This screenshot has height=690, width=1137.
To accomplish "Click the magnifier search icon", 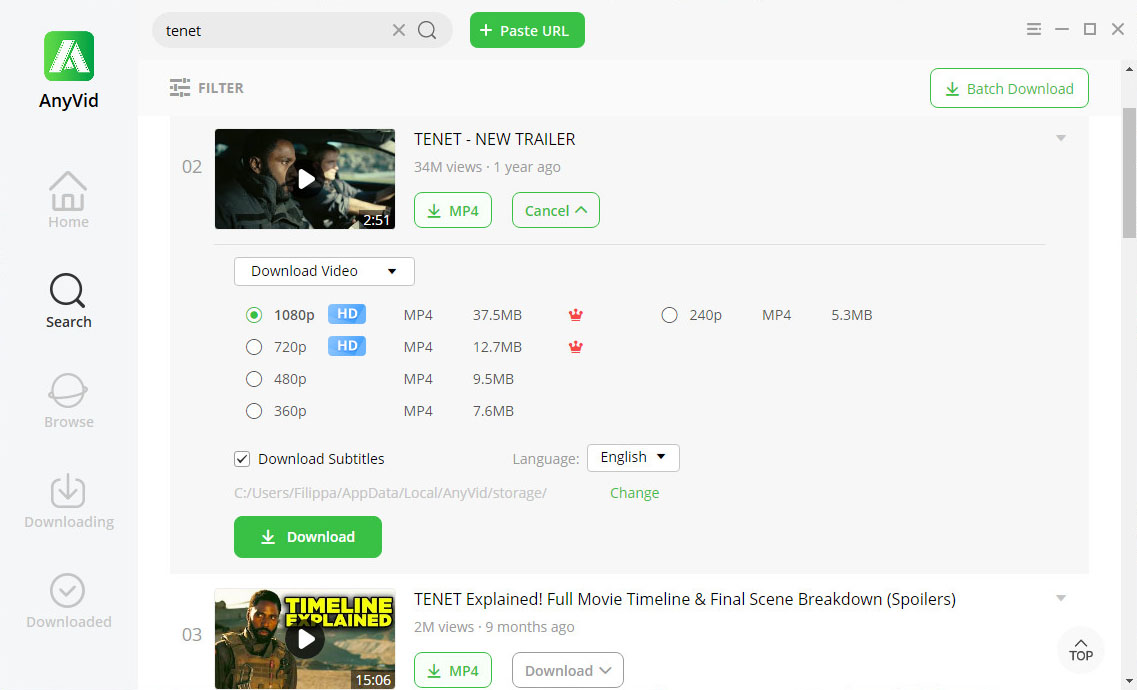I will pyautogui.click(x=427, y=30).
